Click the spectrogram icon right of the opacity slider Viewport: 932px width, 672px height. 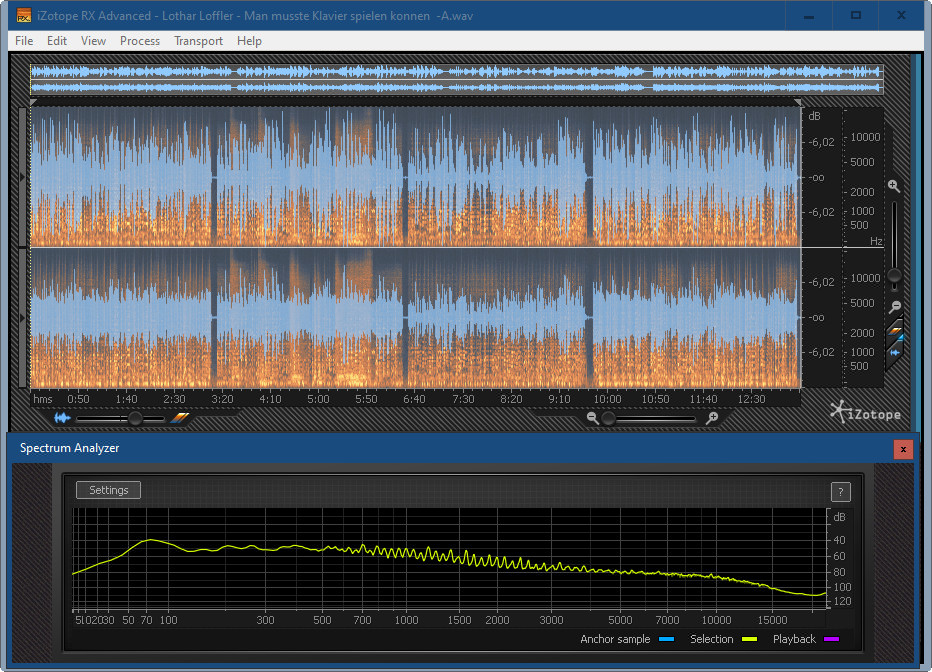pyautogui.click(x=180, y=418)
